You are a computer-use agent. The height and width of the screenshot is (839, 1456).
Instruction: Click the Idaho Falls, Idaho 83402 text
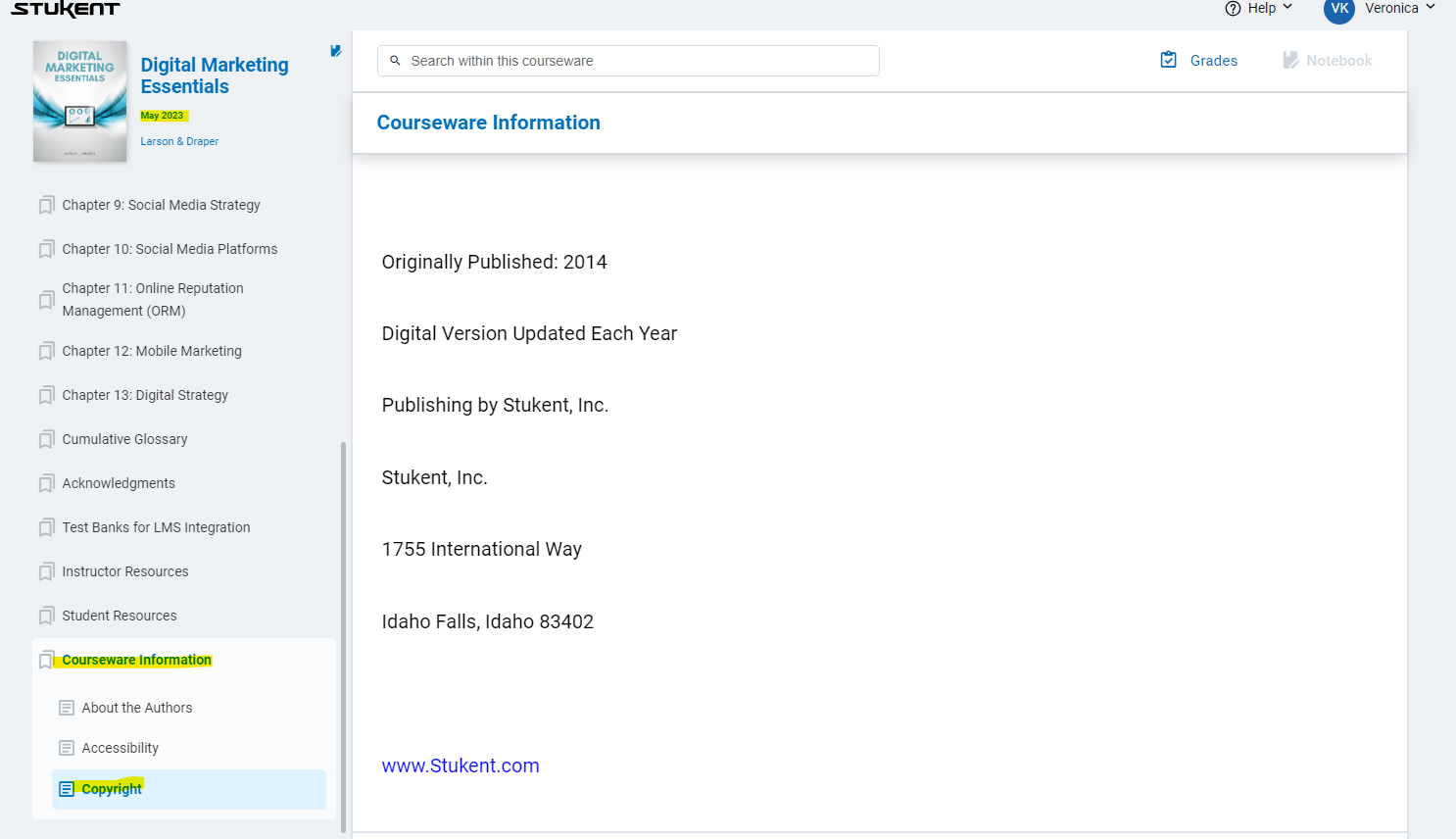(488, 621)
